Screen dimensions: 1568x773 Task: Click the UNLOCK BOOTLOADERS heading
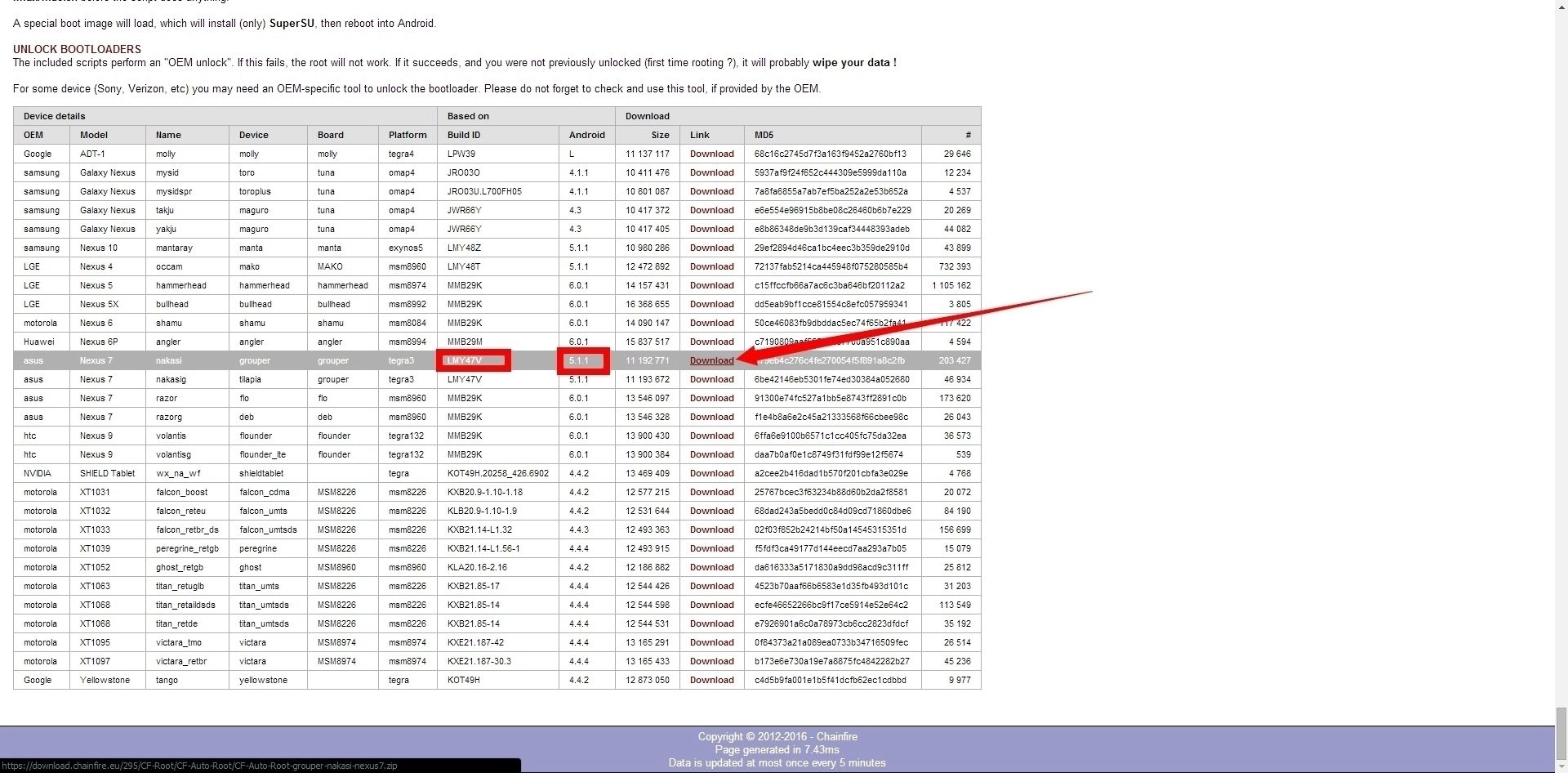77,49
